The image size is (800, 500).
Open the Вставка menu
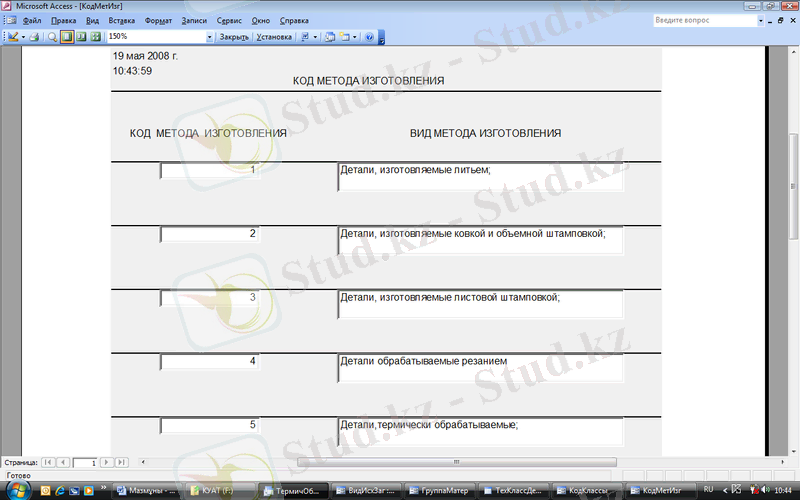(121, 21)
